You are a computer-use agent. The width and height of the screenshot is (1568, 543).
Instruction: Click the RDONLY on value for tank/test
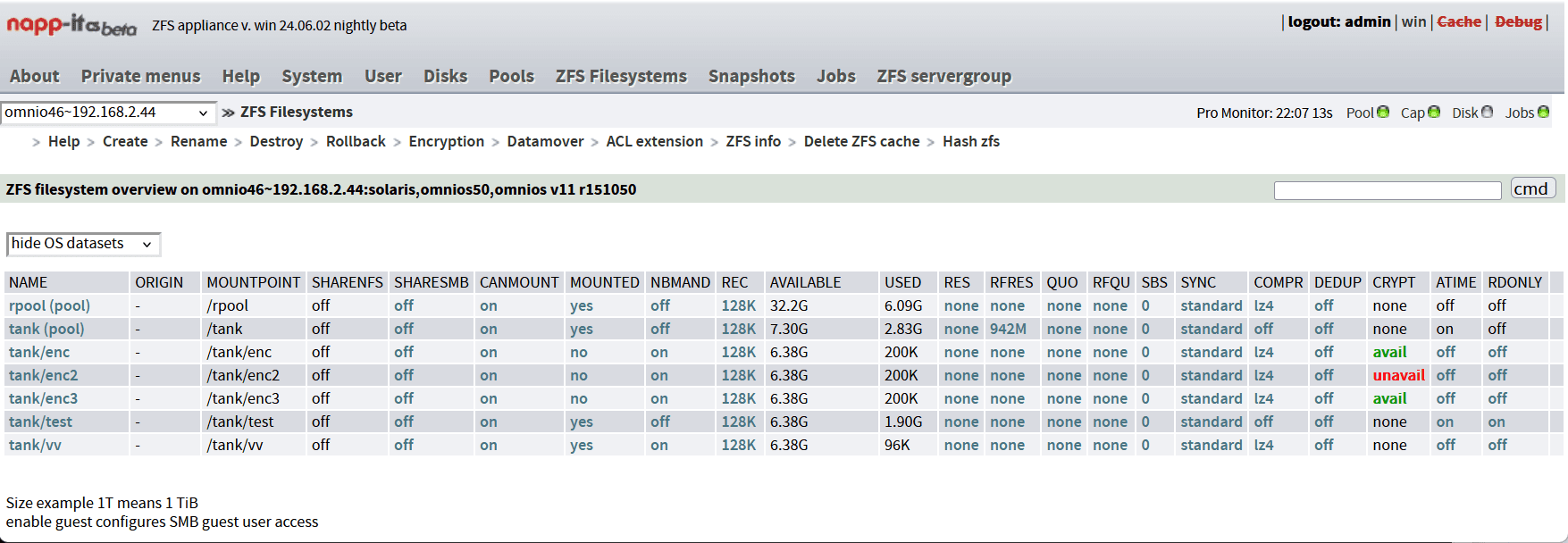point(1497,422)
